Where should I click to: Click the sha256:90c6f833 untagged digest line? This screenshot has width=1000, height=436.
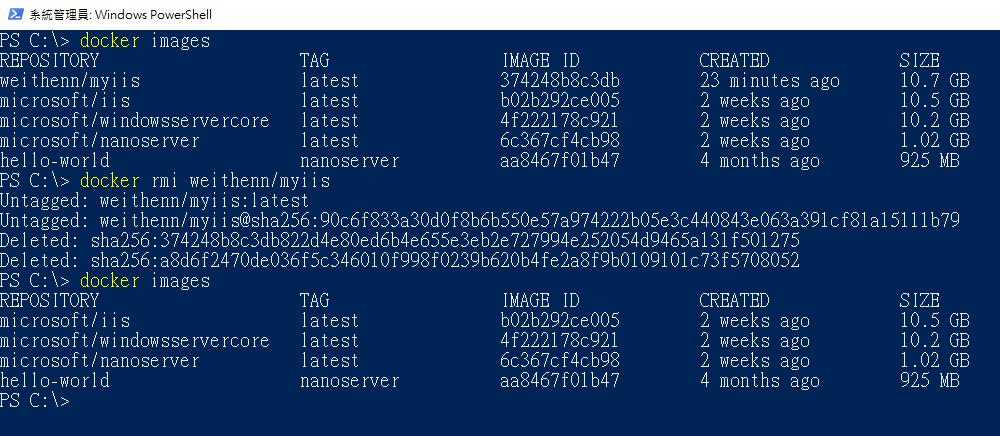point(480,221)
